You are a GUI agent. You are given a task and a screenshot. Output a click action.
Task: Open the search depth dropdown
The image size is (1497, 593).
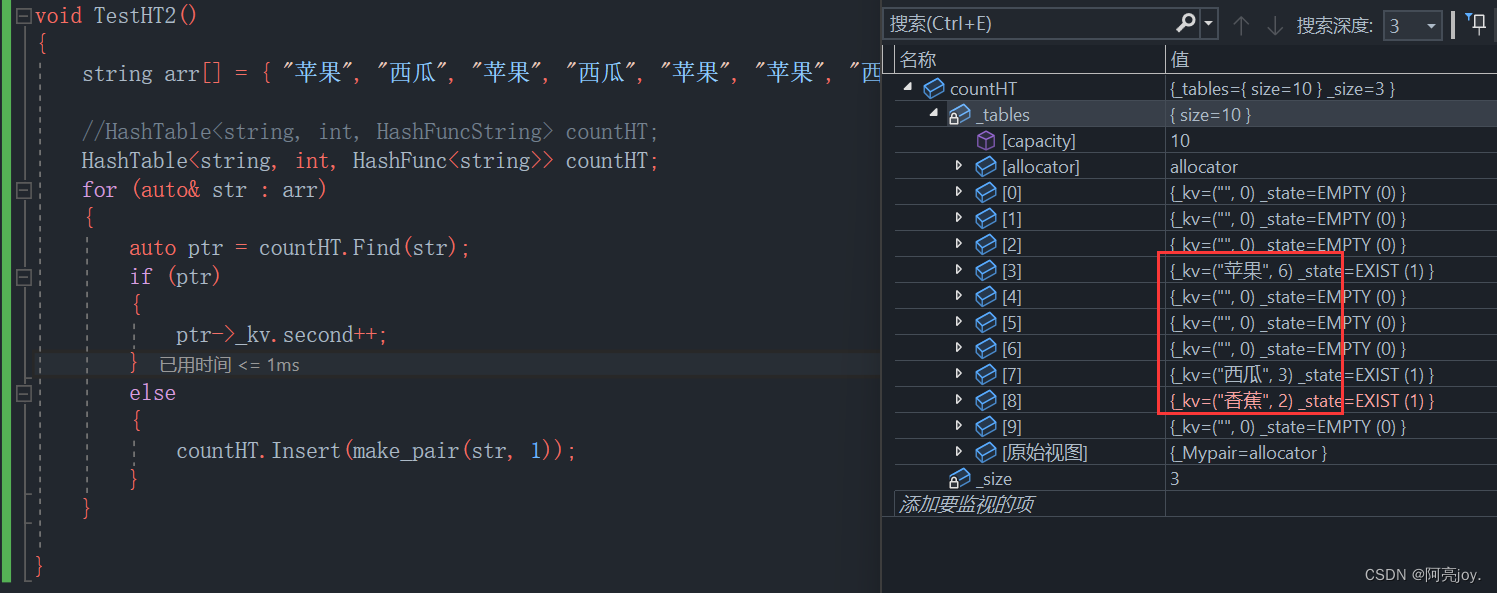tap(1432, 26)
